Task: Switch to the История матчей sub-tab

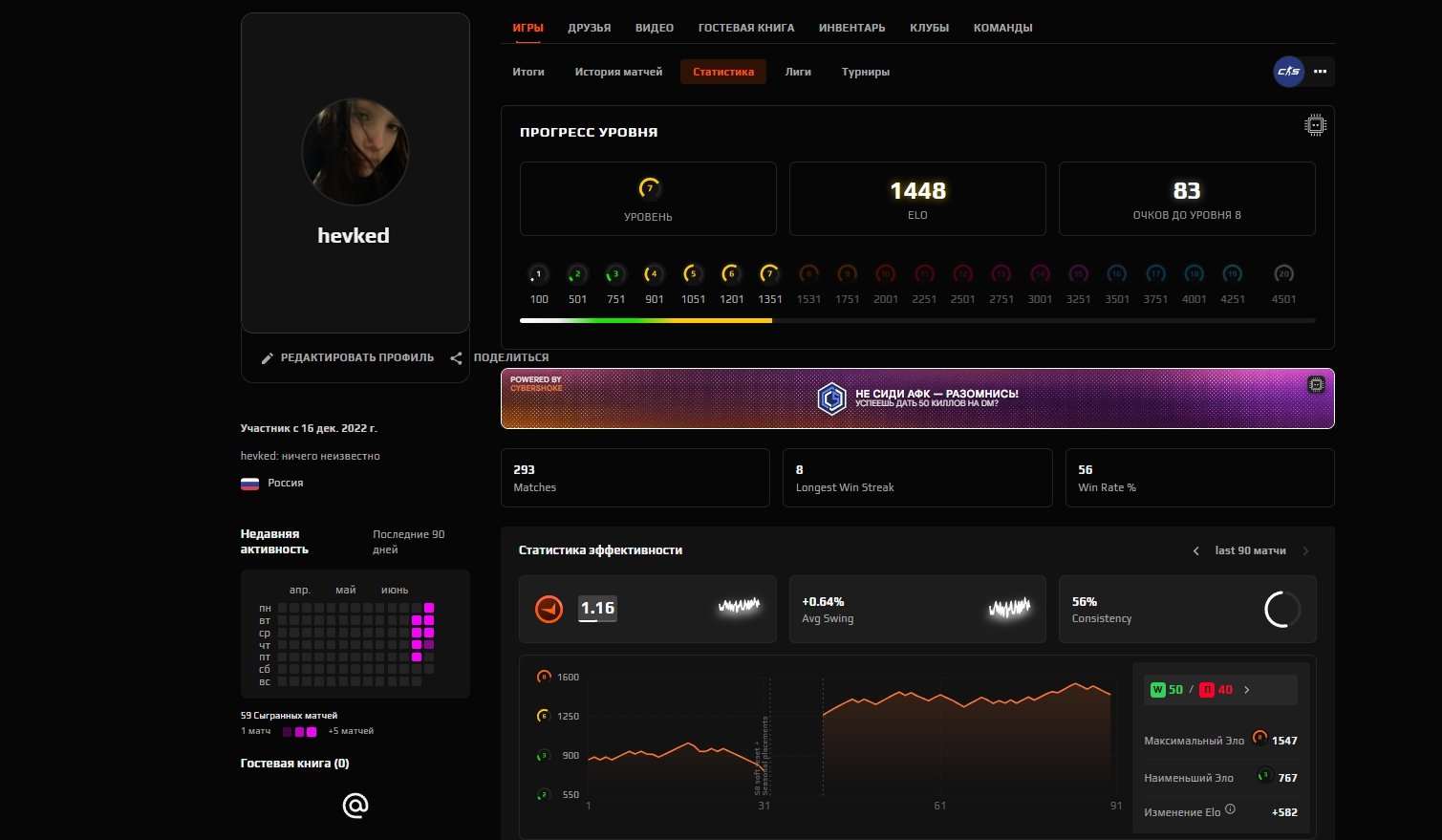Action: [618, 72]
